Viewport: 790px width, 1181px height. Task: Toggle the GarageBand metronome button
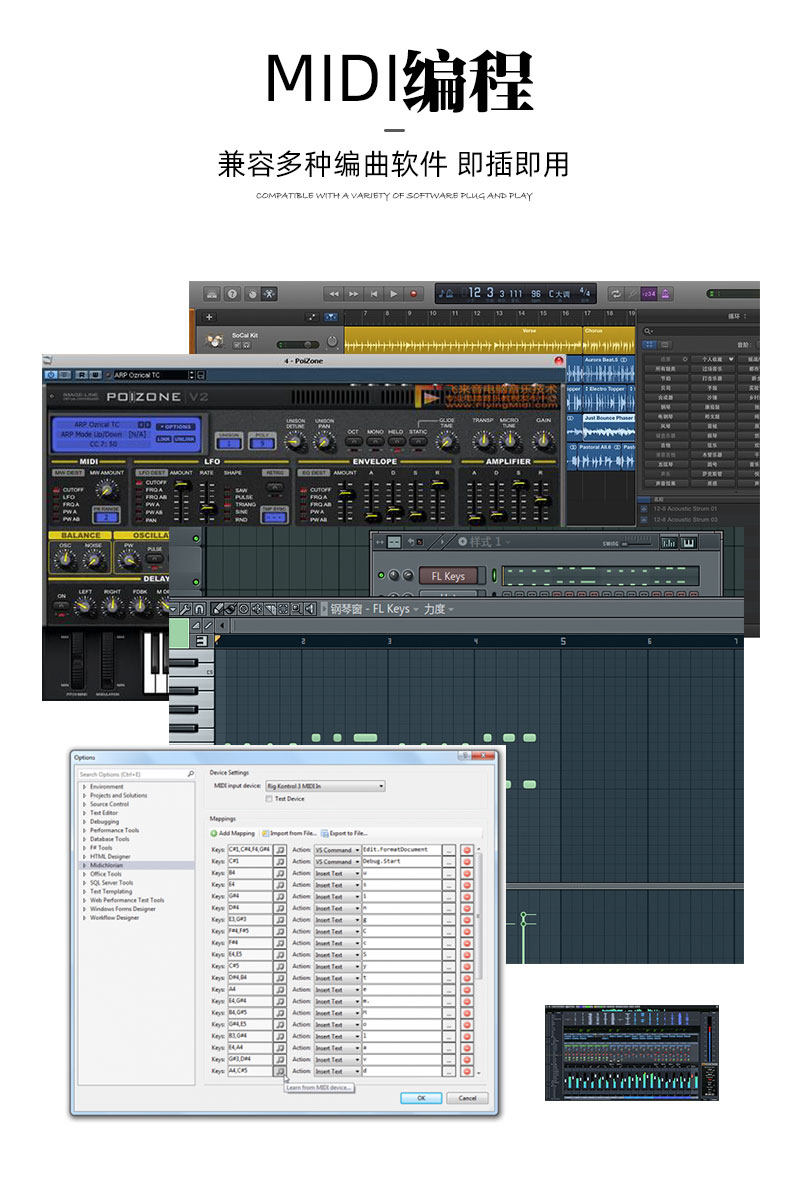tap(666, 294)
